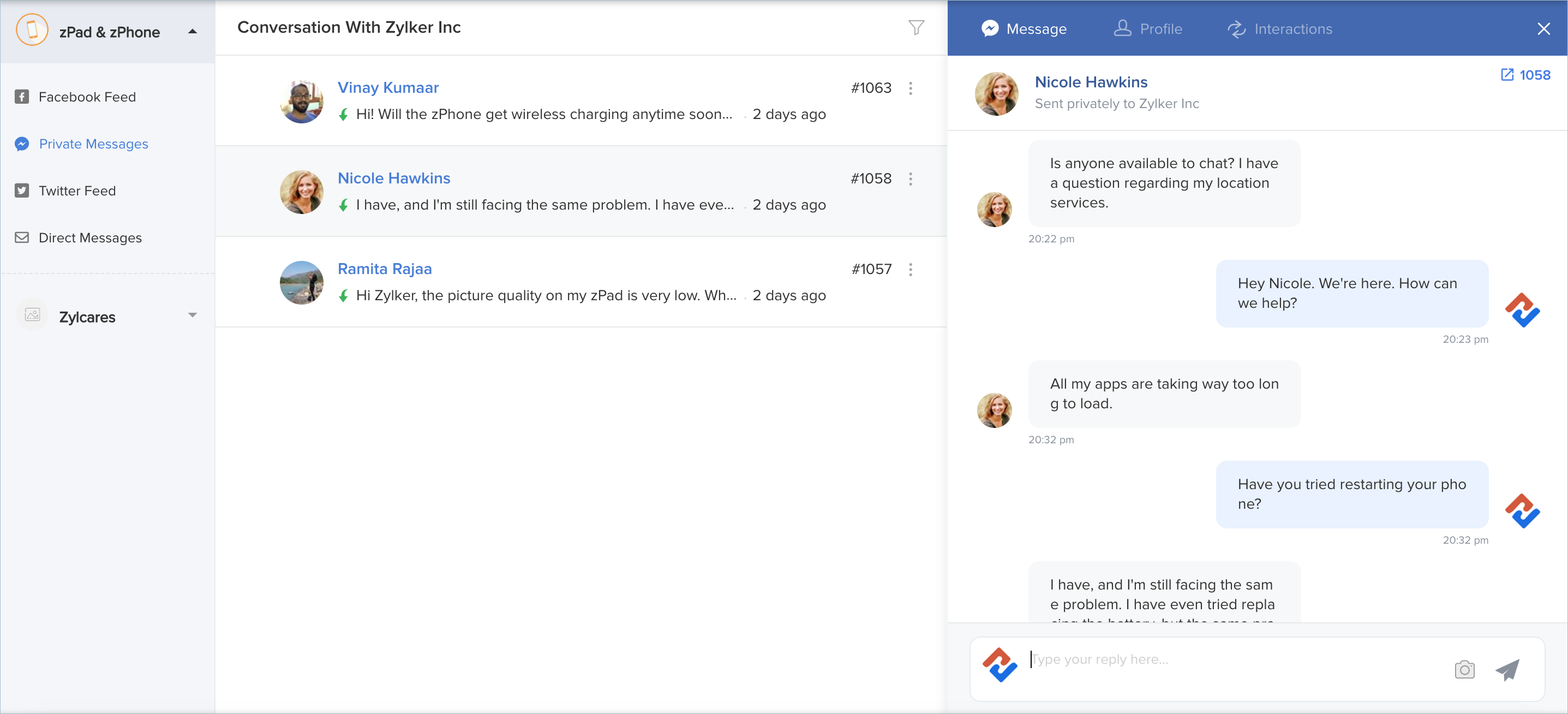Click the Vinay Kumaar name link

pos(388,88)
